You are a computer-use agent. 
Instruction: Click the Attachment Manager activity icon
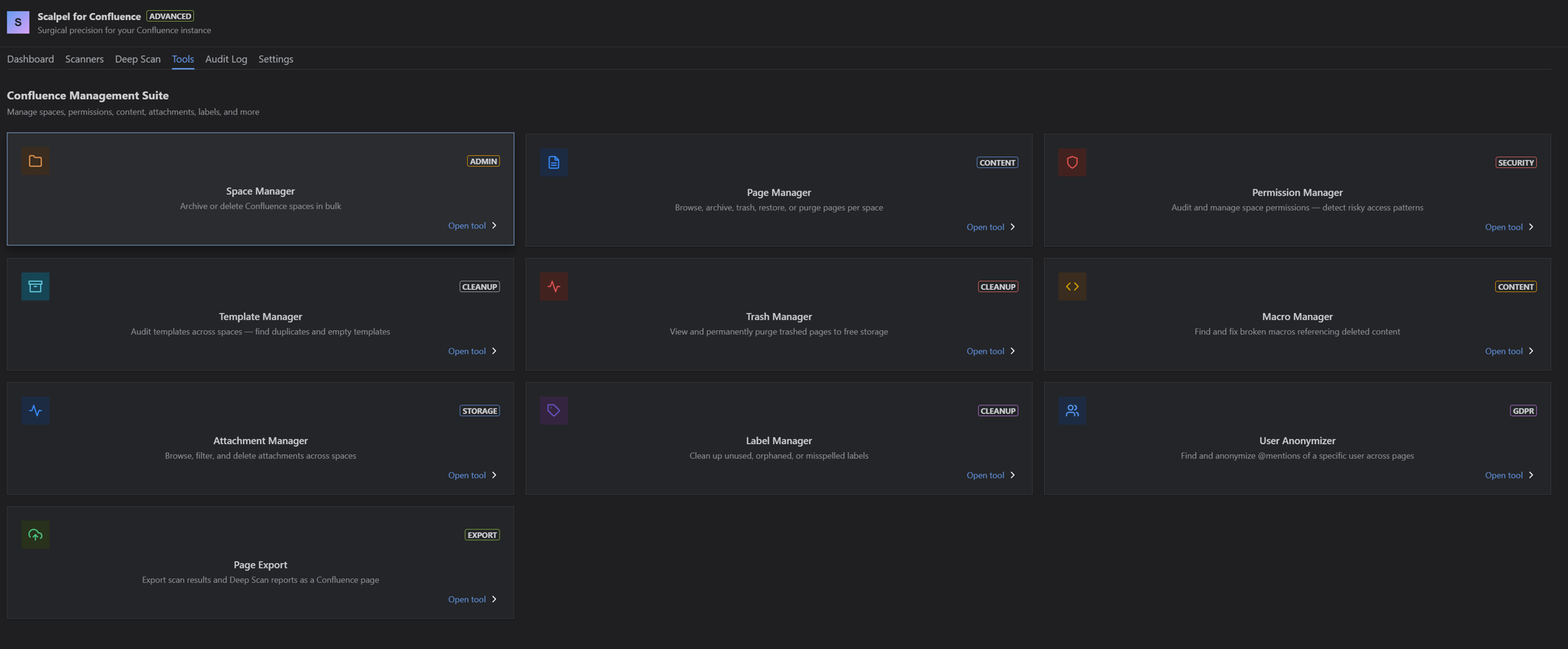coord(35,410)
